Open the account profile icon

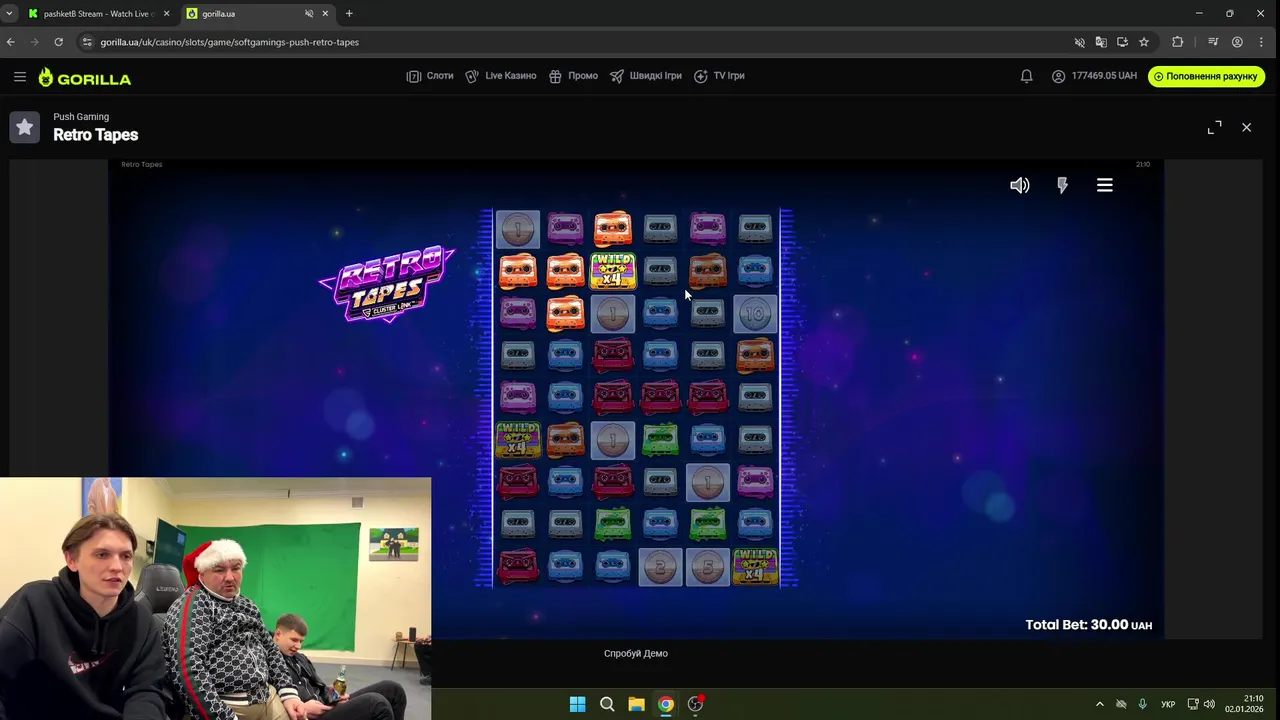[1058, 76]
